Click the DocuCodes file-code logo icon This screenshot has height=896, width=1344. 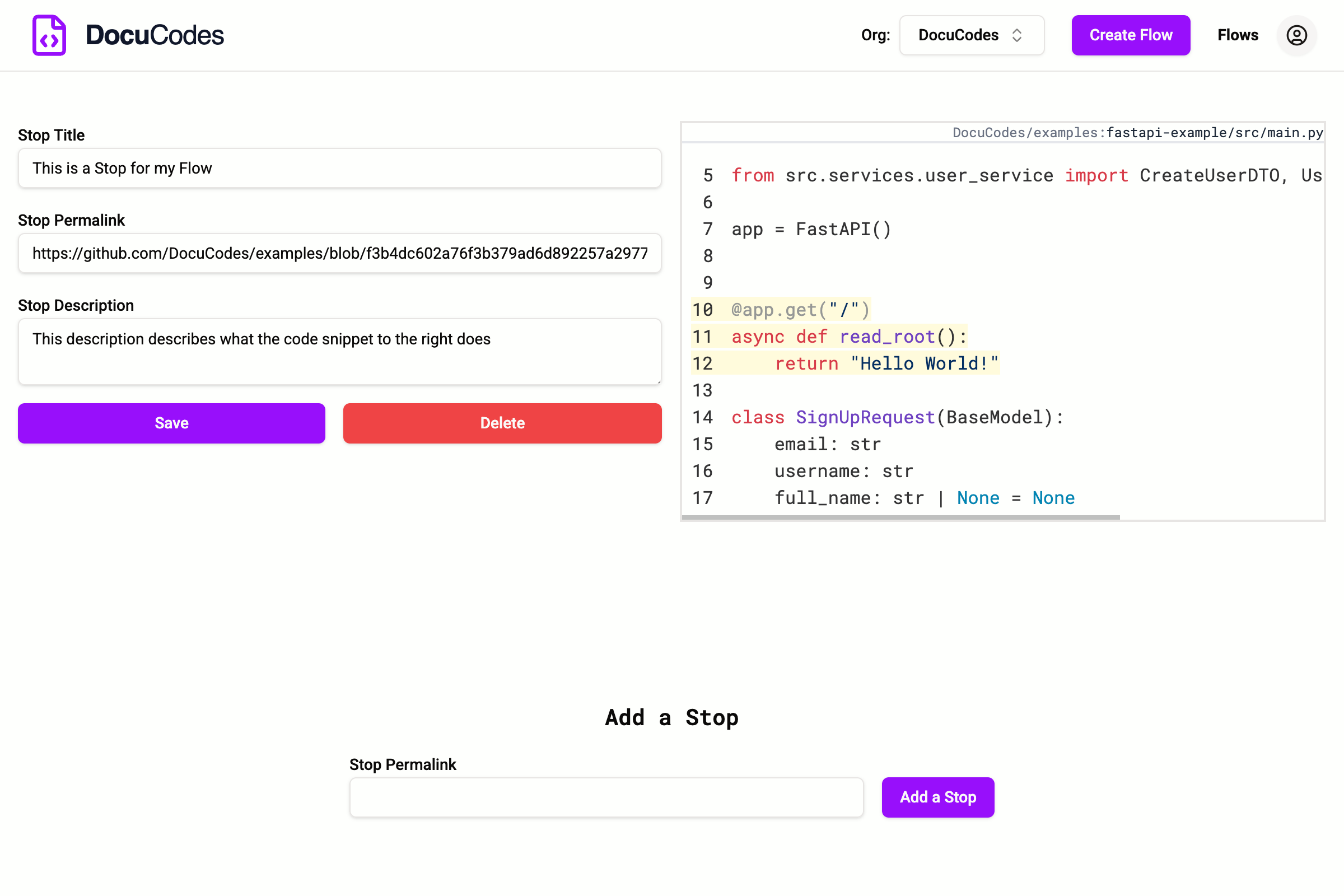pos(49,35)
